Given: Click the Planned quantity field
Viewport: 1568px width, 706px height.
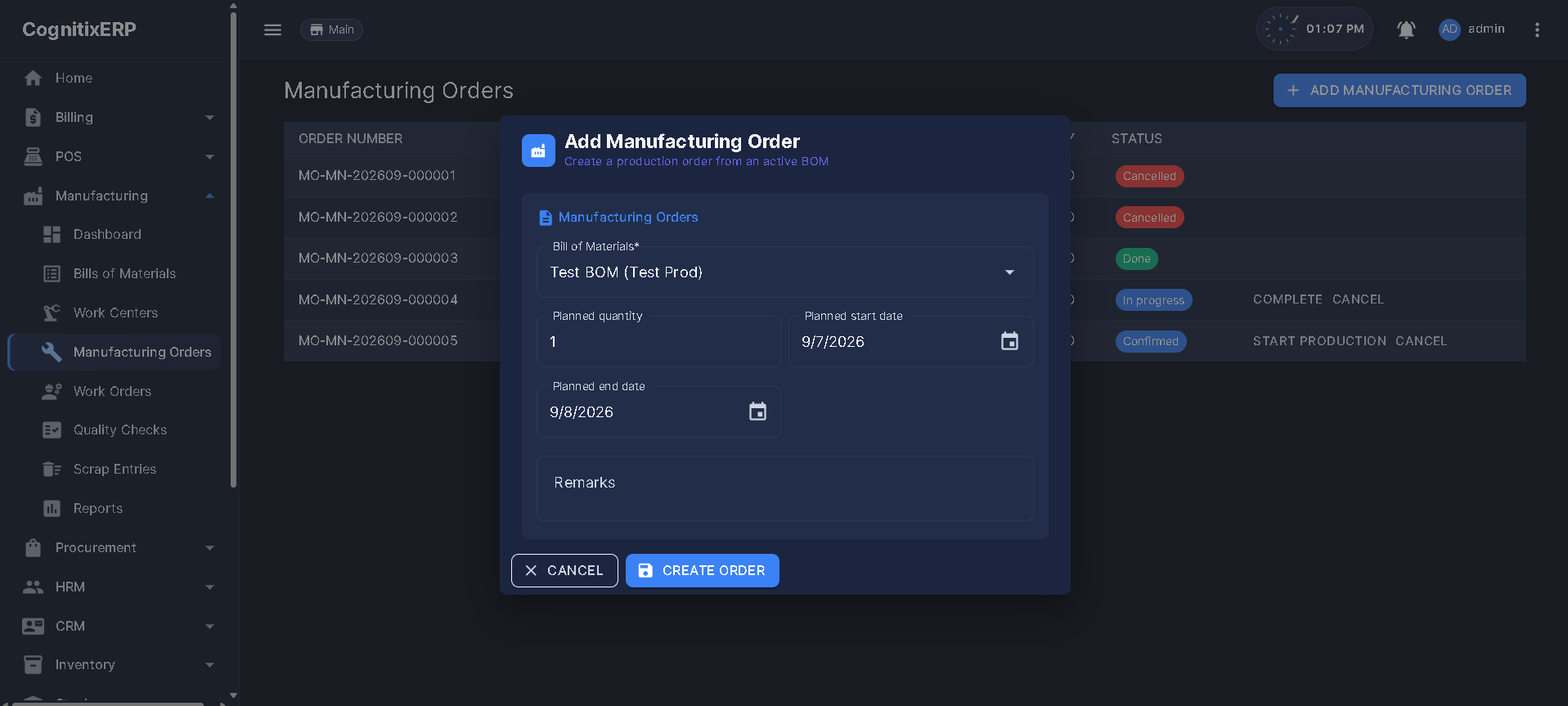Looking at the screenshot, I should click(x=658, y=341).
